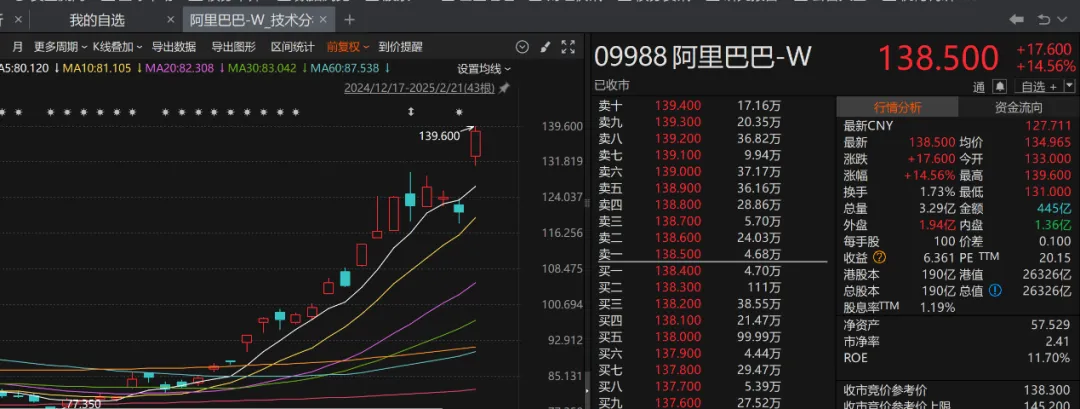Click 导出图形 to export chart image

coord(233,47)
